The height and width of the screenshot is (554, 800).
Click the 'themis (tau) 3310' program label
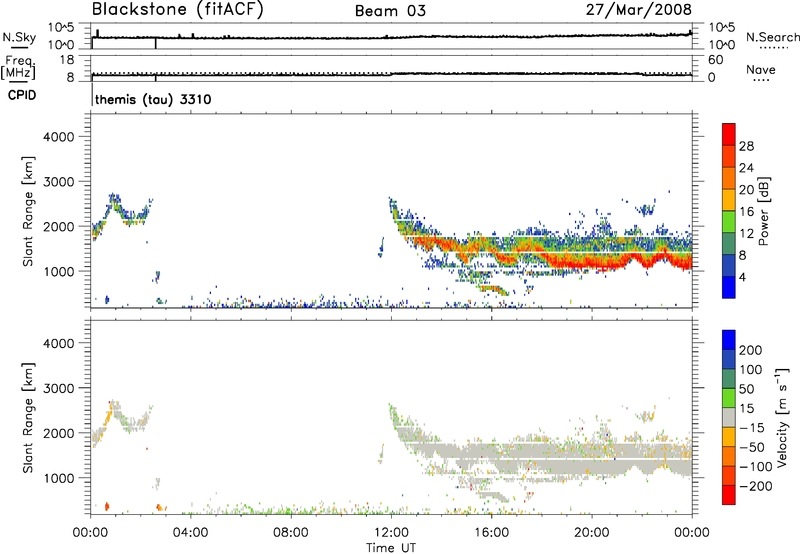(x=153, y=99)
